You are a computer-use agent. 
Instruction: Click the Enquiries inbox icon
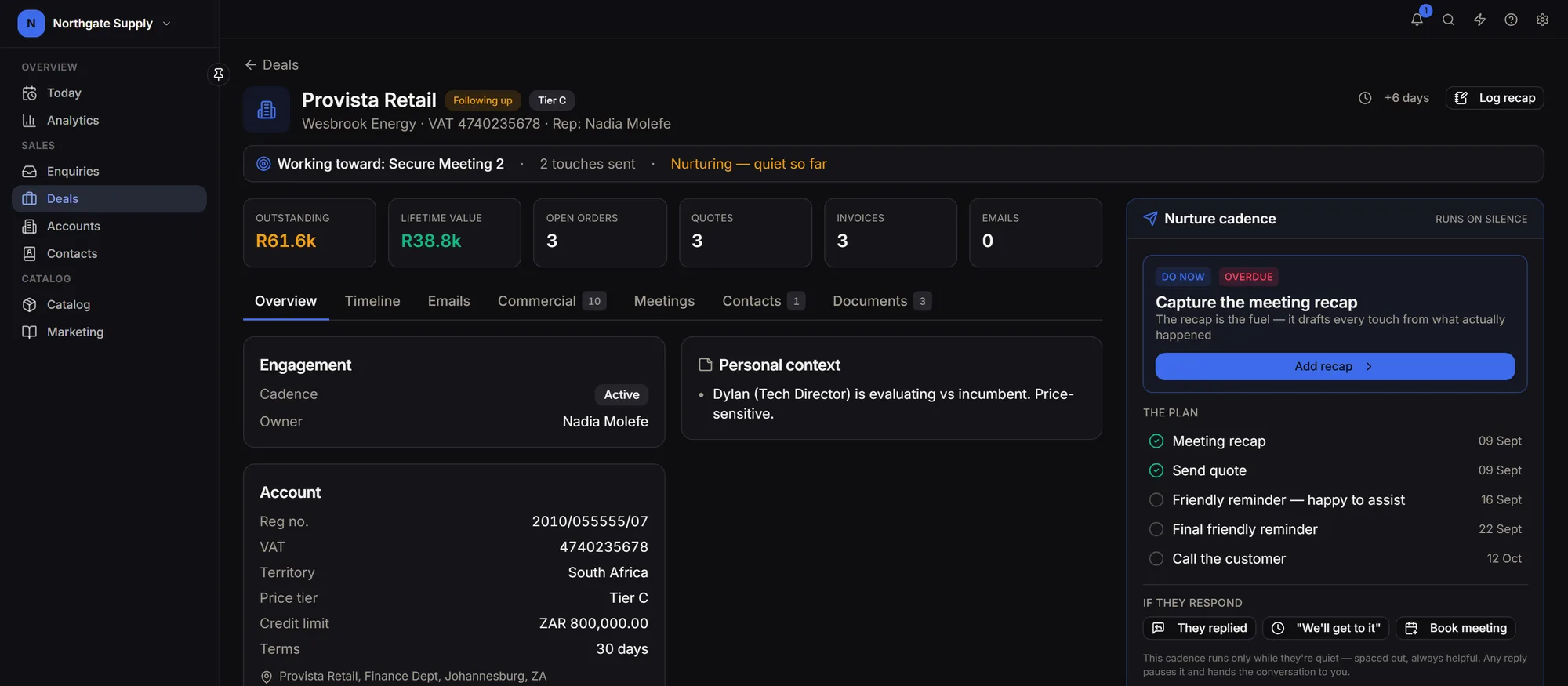tap(30, 172)
